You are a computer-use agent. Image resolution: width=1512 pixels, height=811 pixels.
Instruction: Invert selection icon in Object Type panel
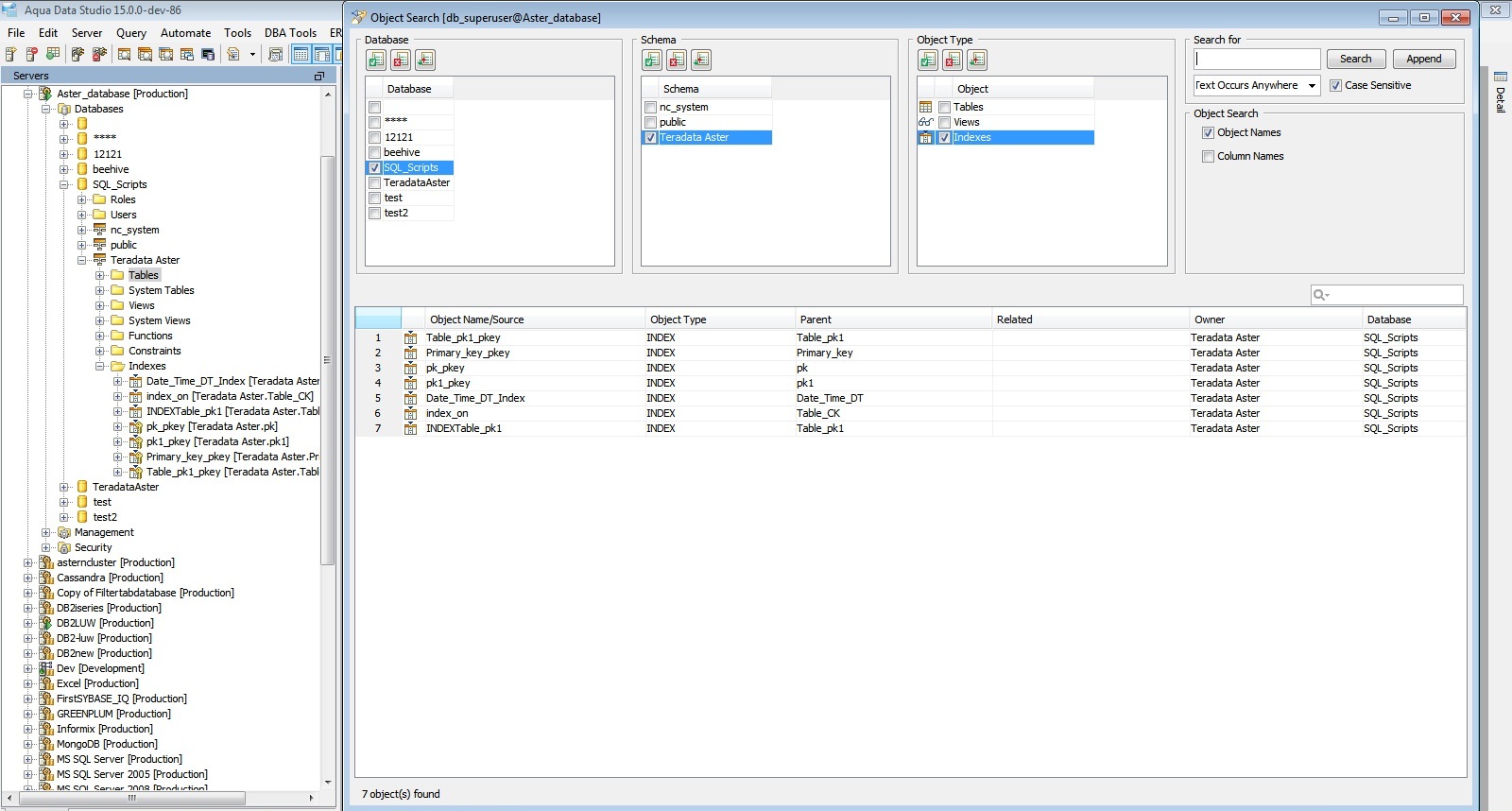coord(977,60)
